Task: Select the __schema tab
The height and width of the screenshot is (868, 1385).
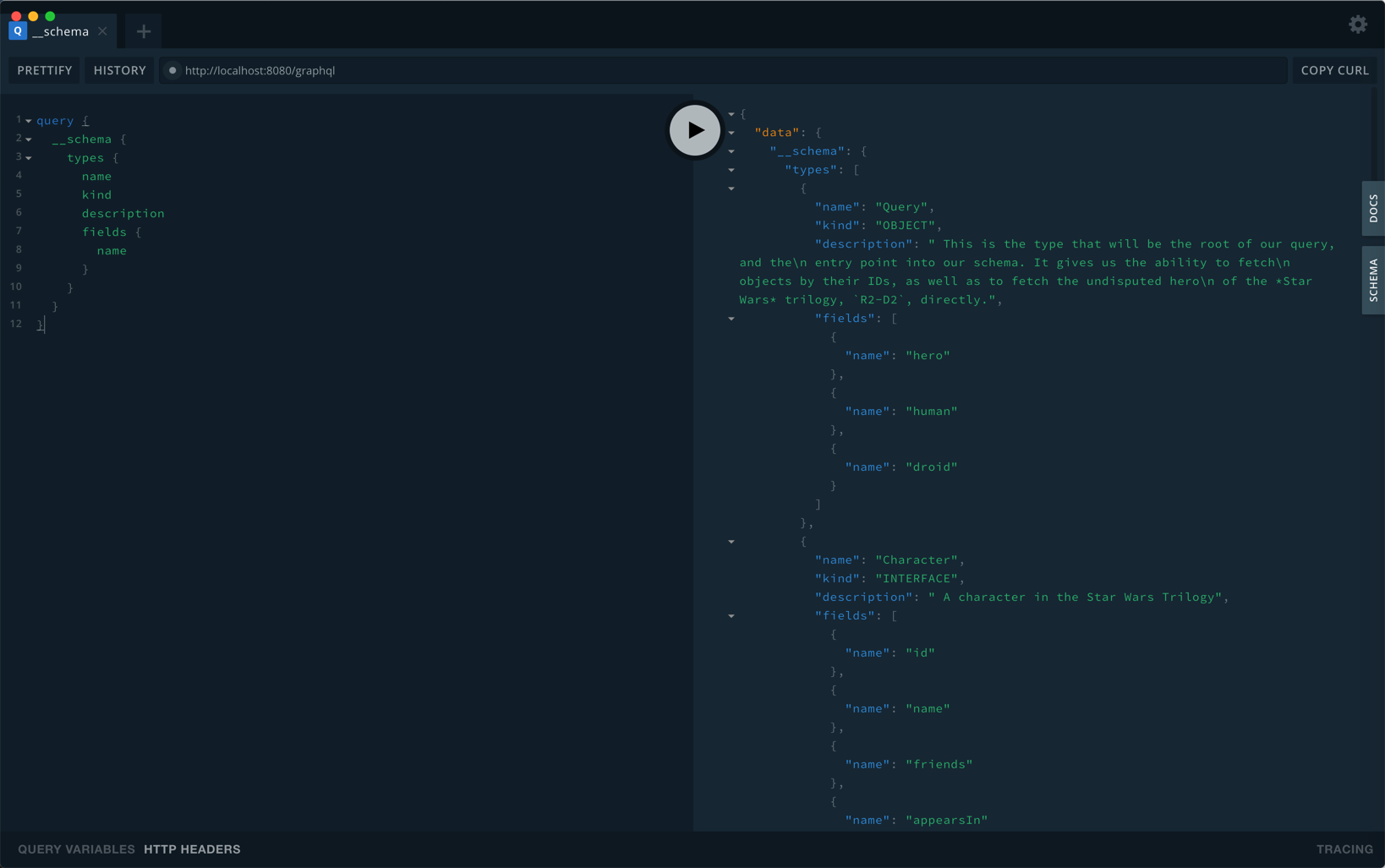Action: pos(60,31)
